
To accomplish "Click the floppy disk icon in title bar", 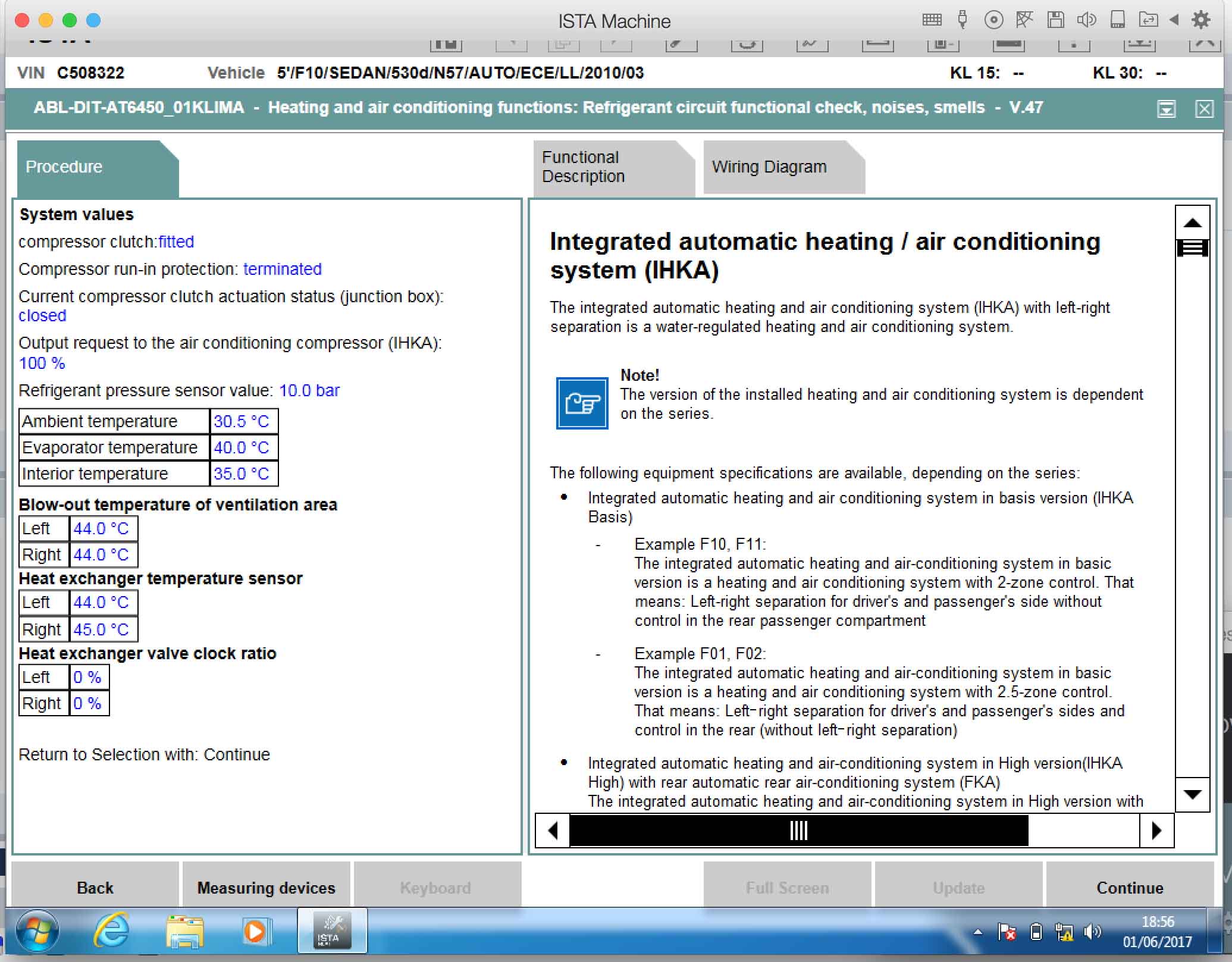I will click(1056, 20).
